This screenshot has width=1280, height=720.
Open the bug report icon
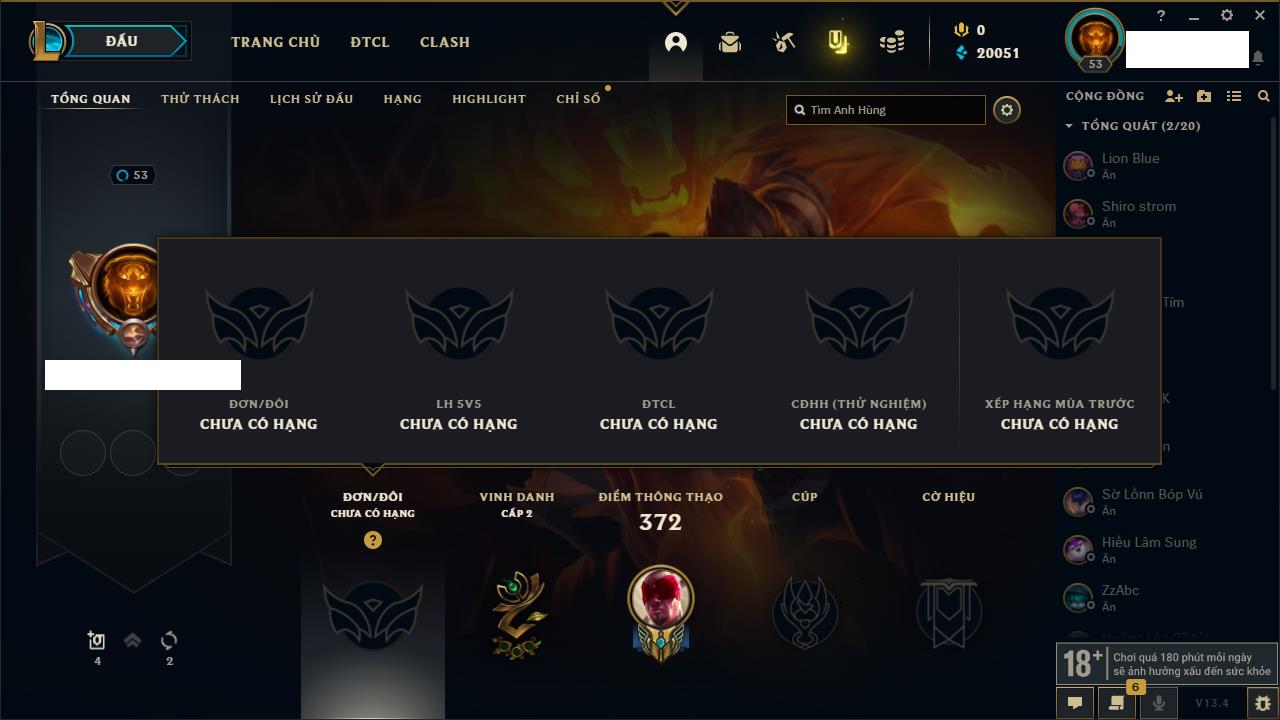(x=1263, y=703)
